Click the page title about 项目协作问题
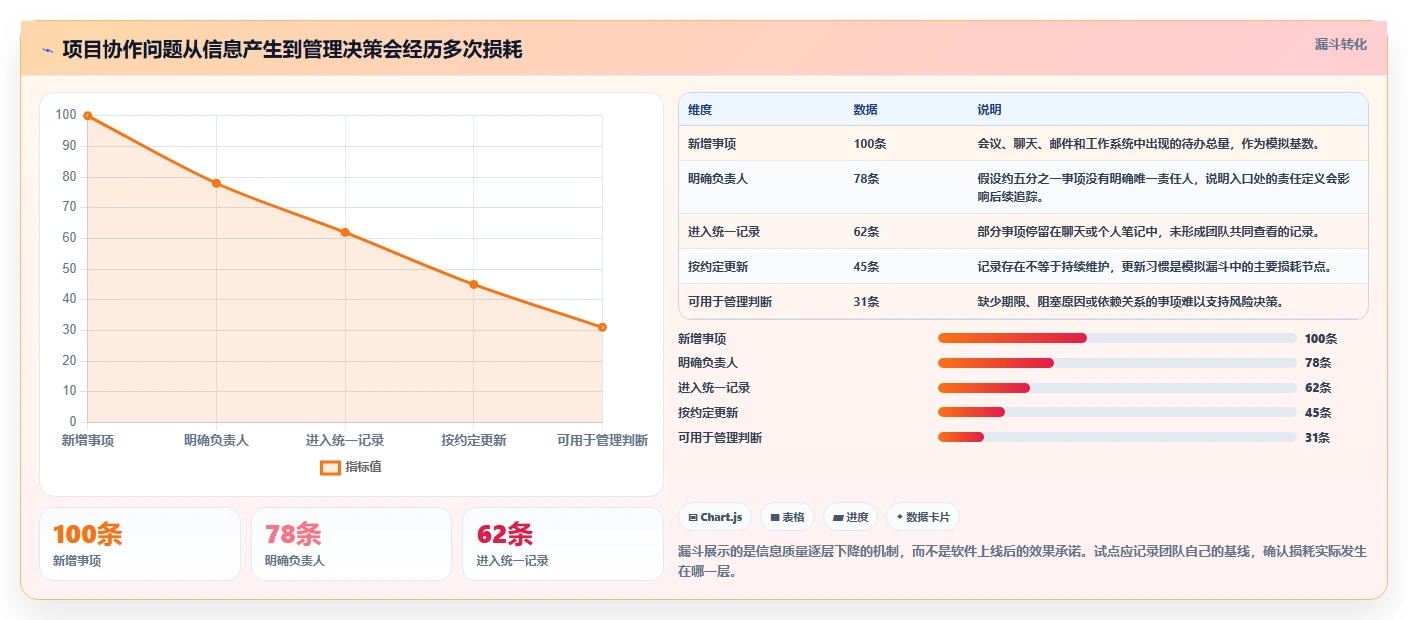Image resolution: width=1408 pixels, height=620 pixels. 292,50
